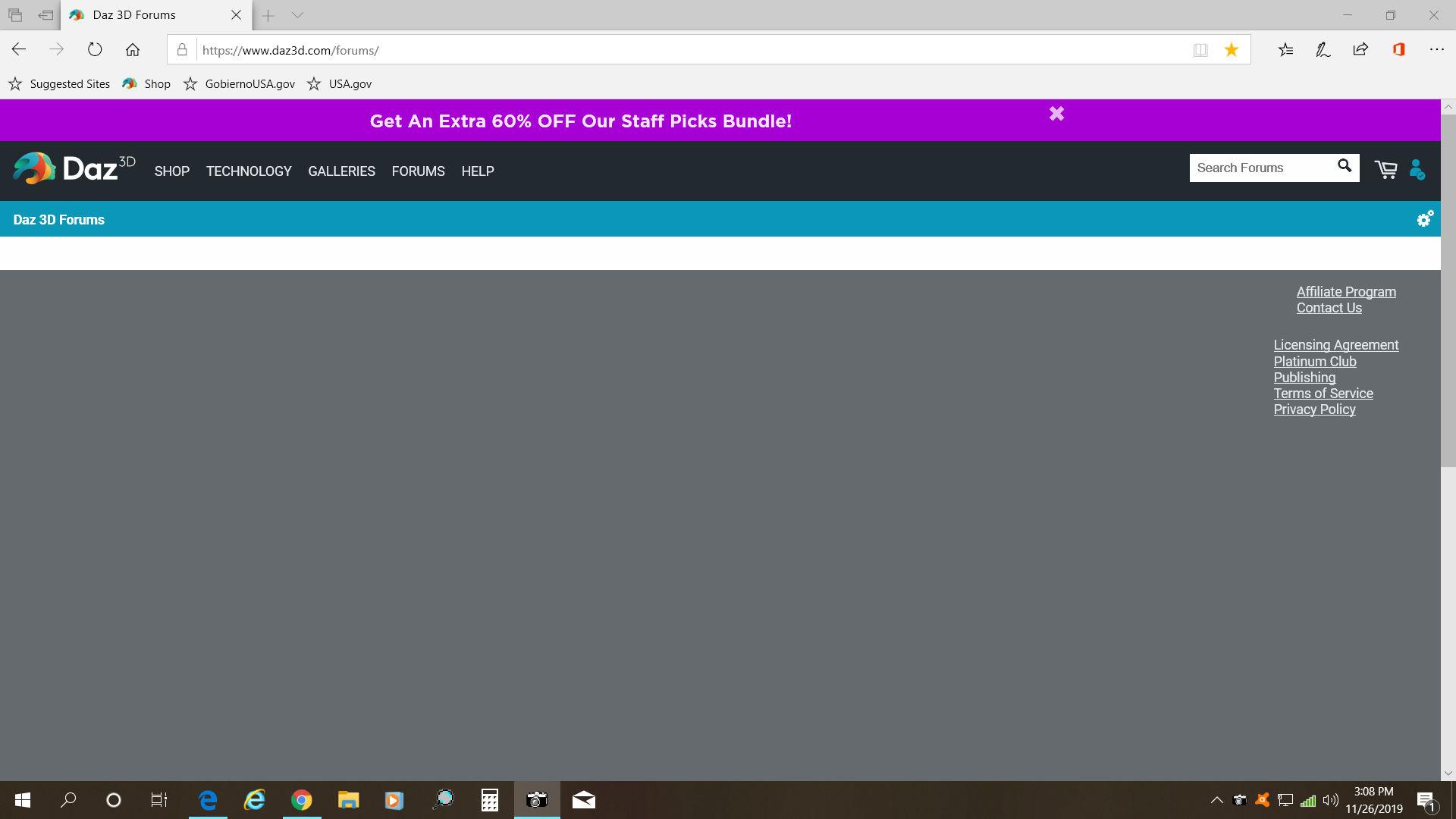Toggle favorite star in address bar
This screenshot has height=819, width=1456.
(1231, 50)
